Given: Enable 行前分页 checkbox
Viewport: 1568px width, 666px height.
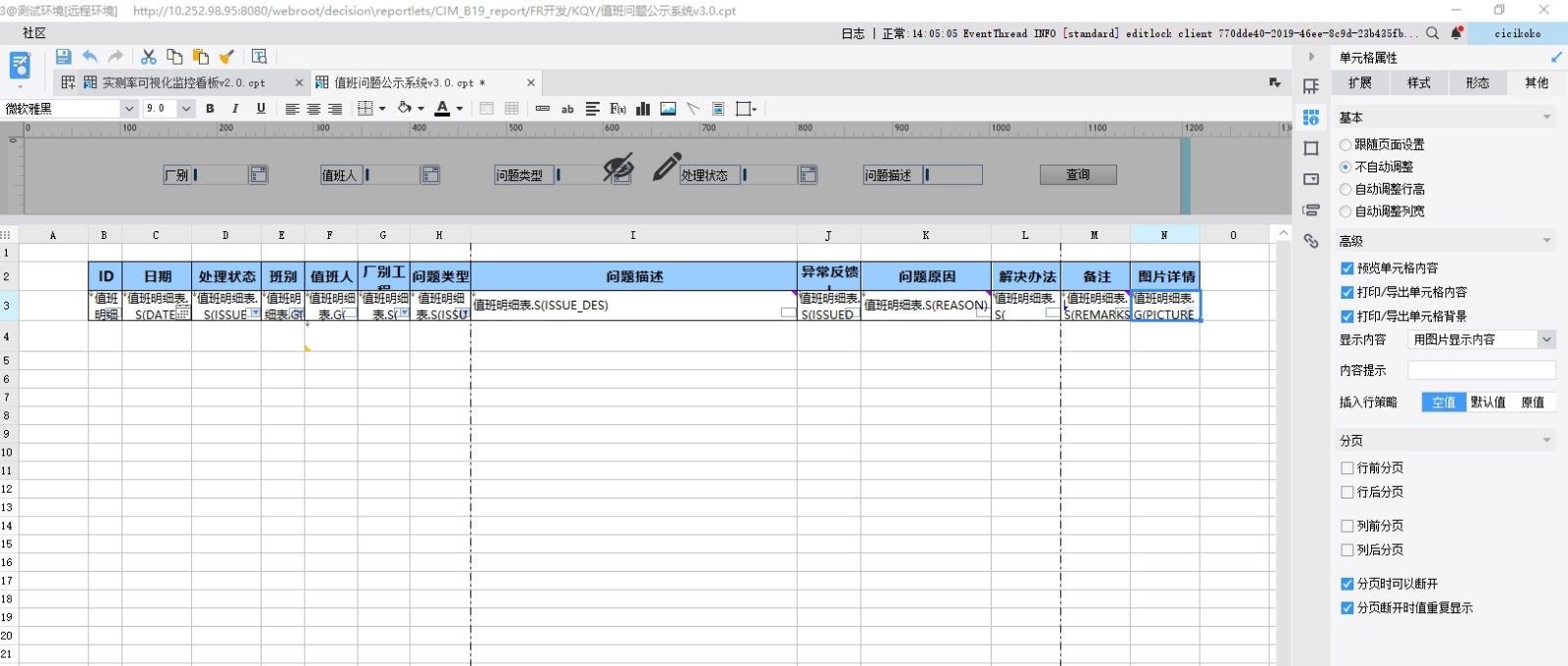Looking at the screenshot, I should pos(1347,468).
